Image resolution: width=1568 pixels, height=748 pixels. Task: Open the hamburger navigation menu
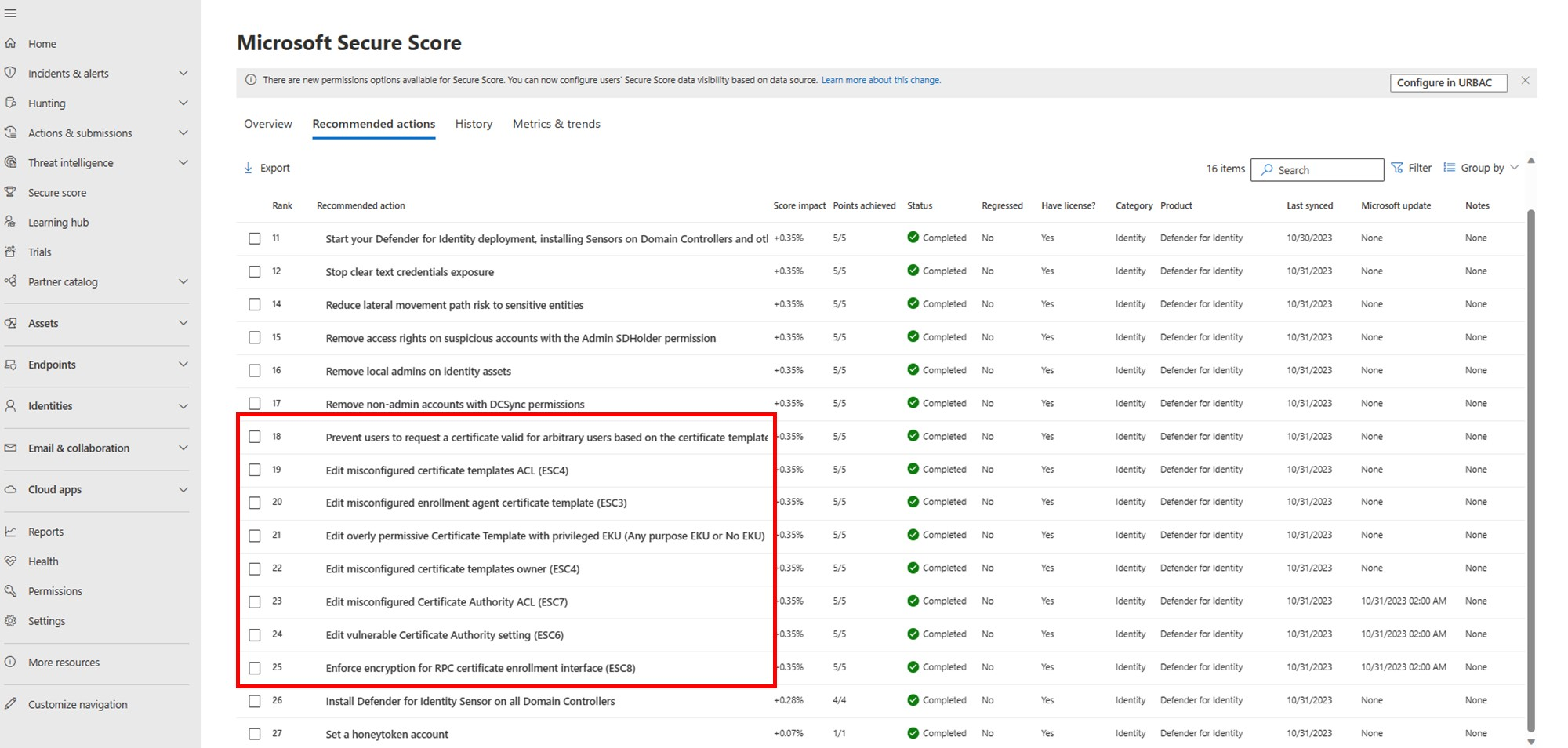(x=11, y=13)
